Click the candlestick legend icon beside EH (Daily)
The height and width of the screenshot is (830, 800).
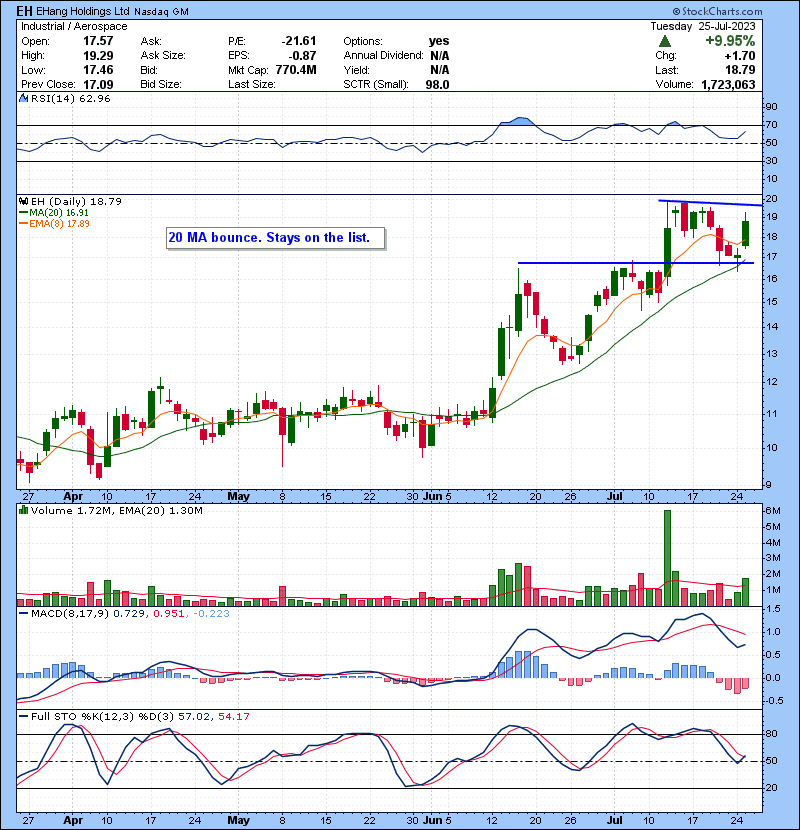point(23,201)
